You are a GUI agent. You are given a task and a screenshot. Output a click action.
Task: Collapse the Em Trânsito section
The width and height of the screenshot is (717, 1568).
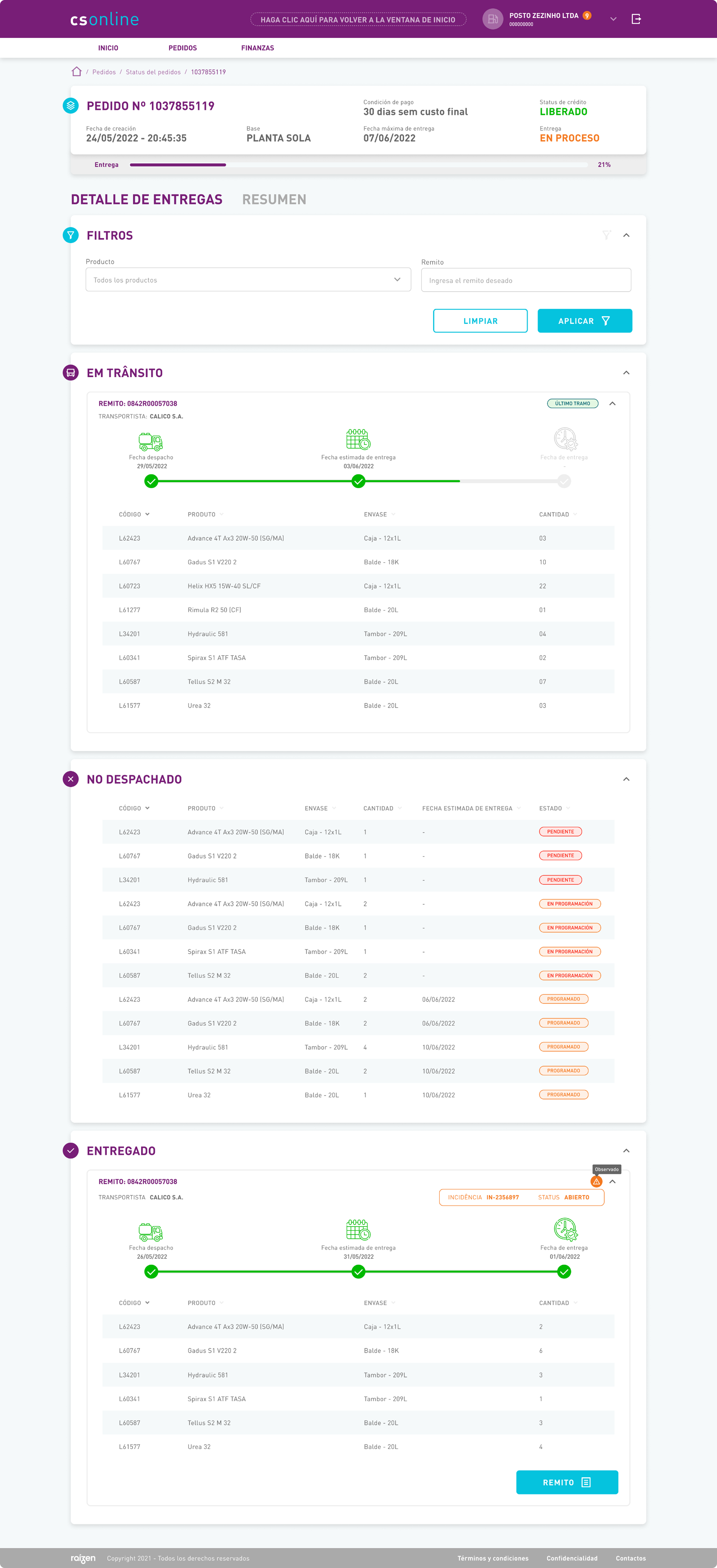pos(626,372)
